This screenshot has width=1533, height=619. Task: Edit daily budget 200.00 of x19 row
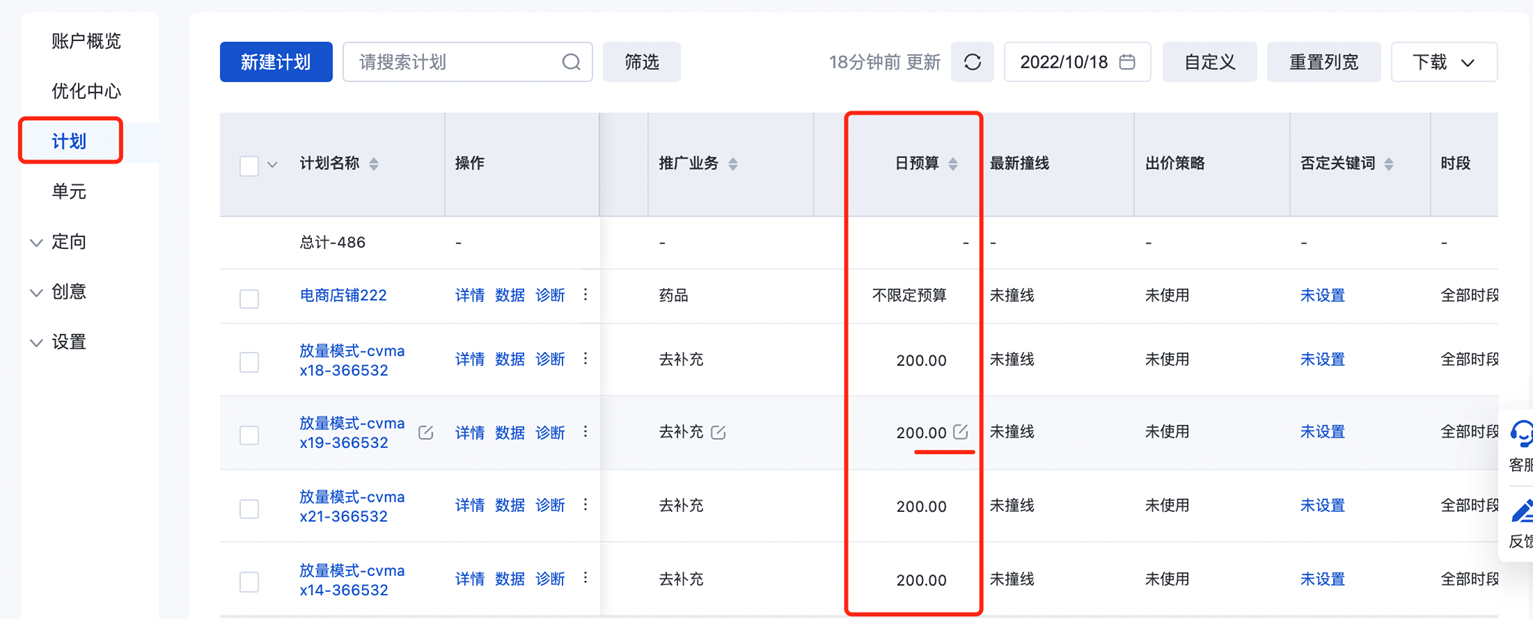[x=960, y=432]
